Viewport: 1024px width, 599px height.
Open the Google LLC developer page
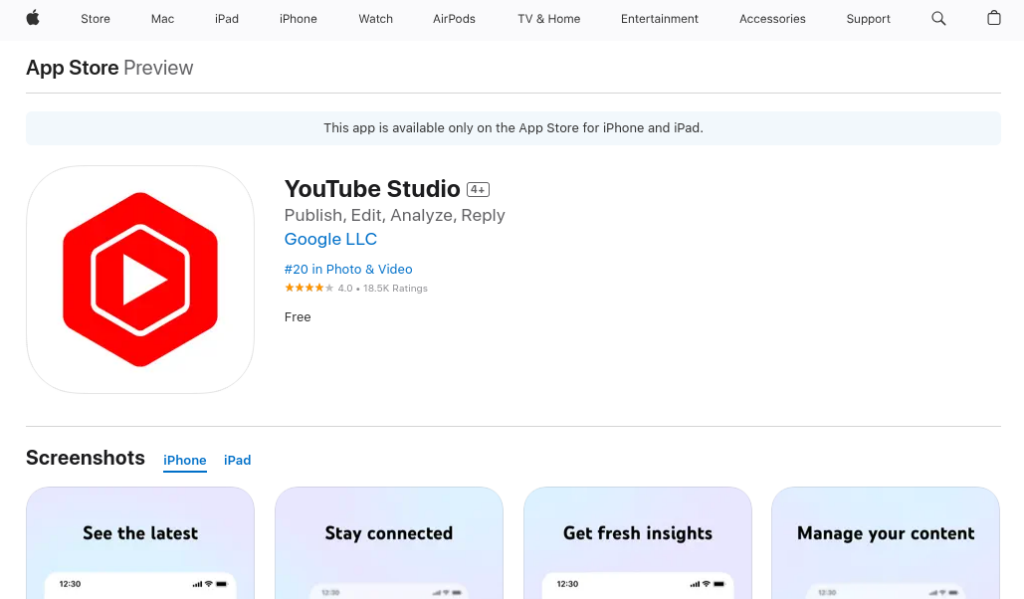[330, 239]
